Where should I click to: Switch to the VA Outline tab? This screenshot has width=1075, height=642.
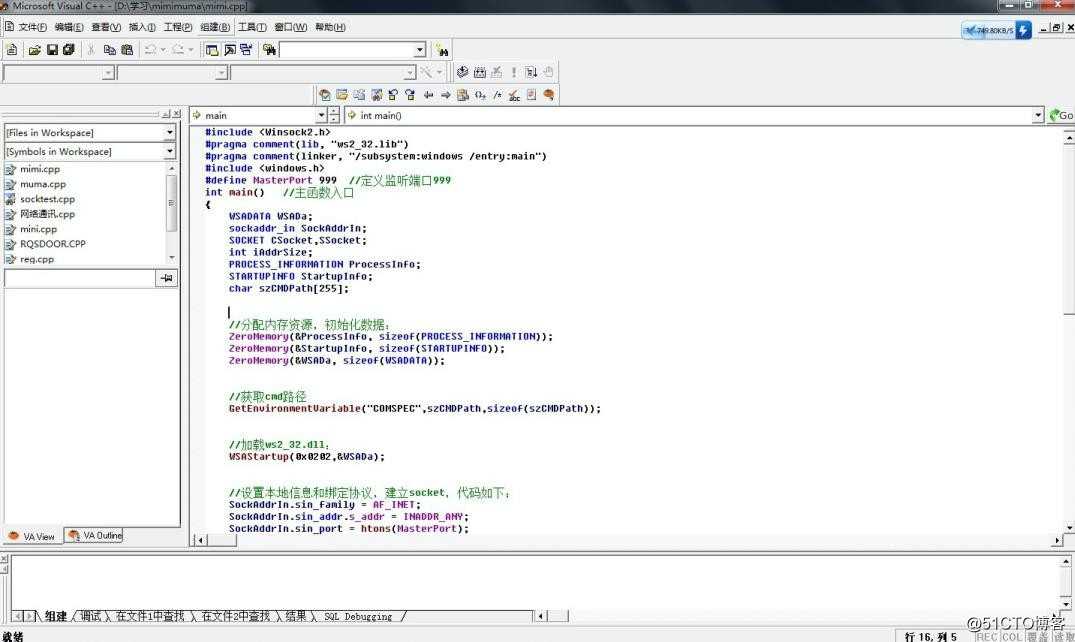[x=94, y=535]
